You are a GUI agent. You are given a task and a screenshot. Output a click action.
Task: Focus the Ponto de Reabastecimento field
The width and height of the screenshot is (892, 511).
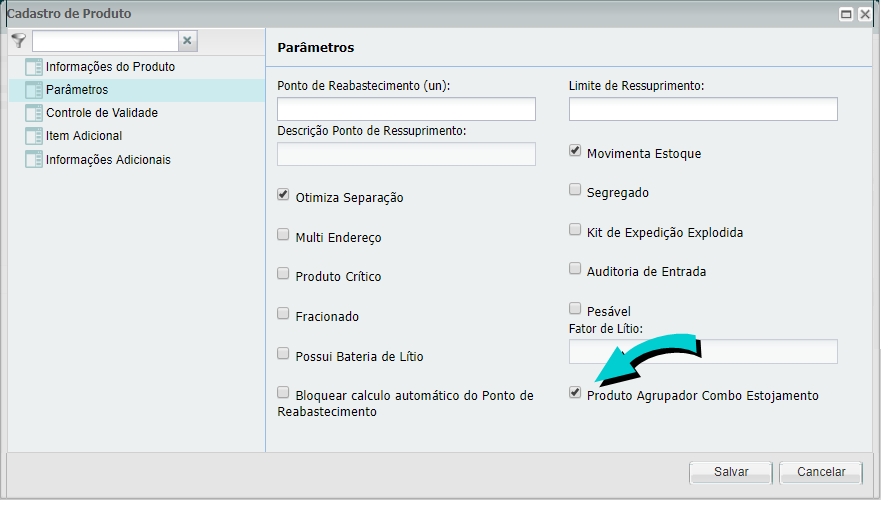(x=406, y=109)
